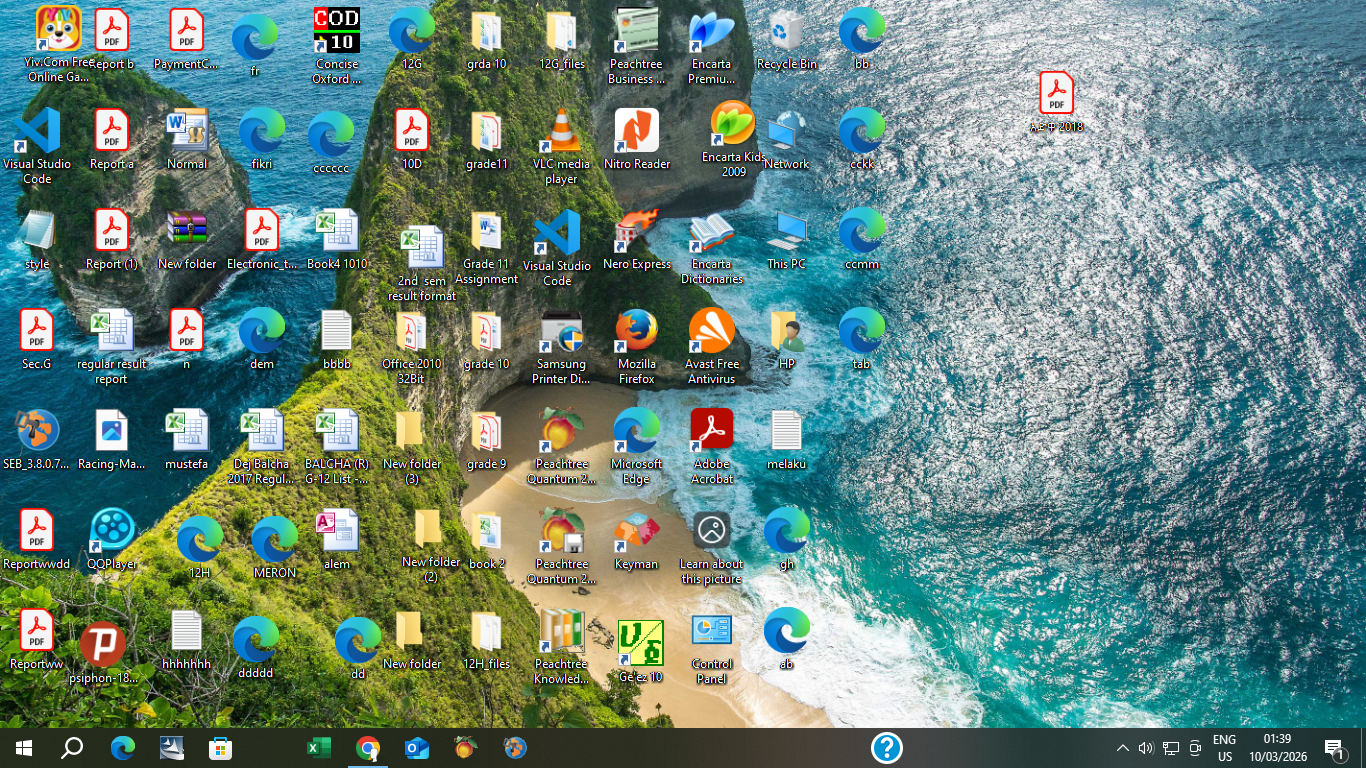
Task: Open Google Chrome from the taskbar
Action: pyautogui.click(x=368, y=748)
